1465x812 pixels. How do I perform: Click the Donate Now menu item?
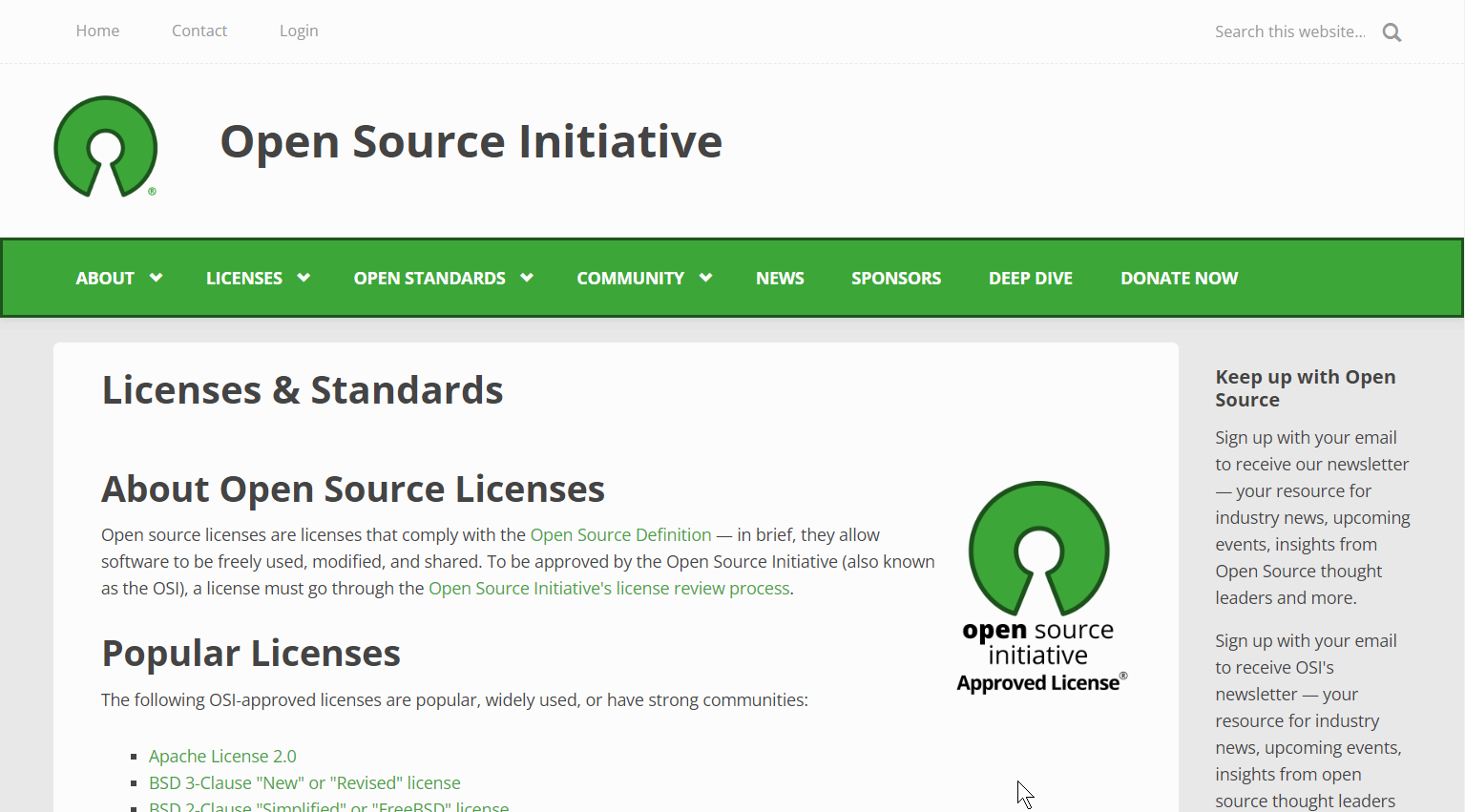pos(1179,278)
